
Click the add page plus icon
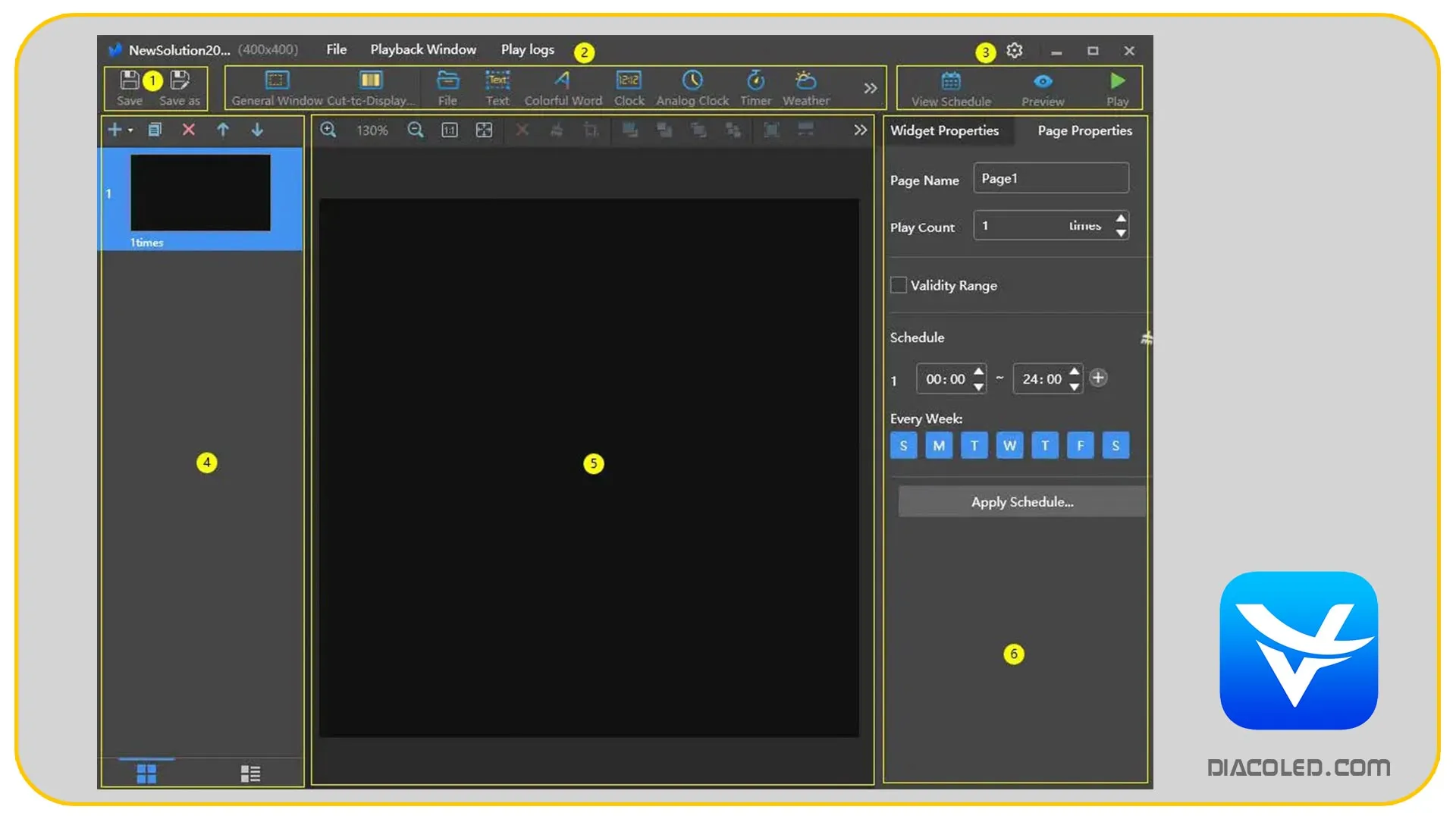pos(115,130)
